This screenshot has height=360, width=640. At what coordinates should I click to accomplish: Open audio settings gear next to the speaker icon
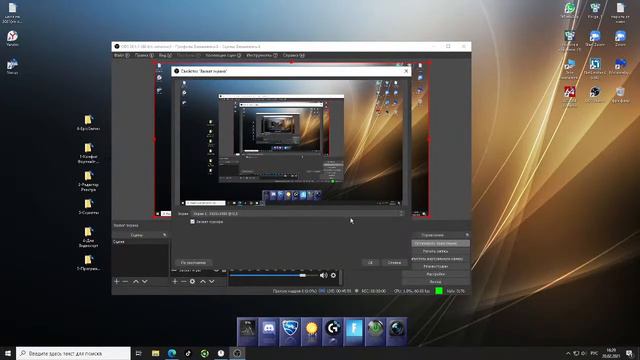click(333, 275)
